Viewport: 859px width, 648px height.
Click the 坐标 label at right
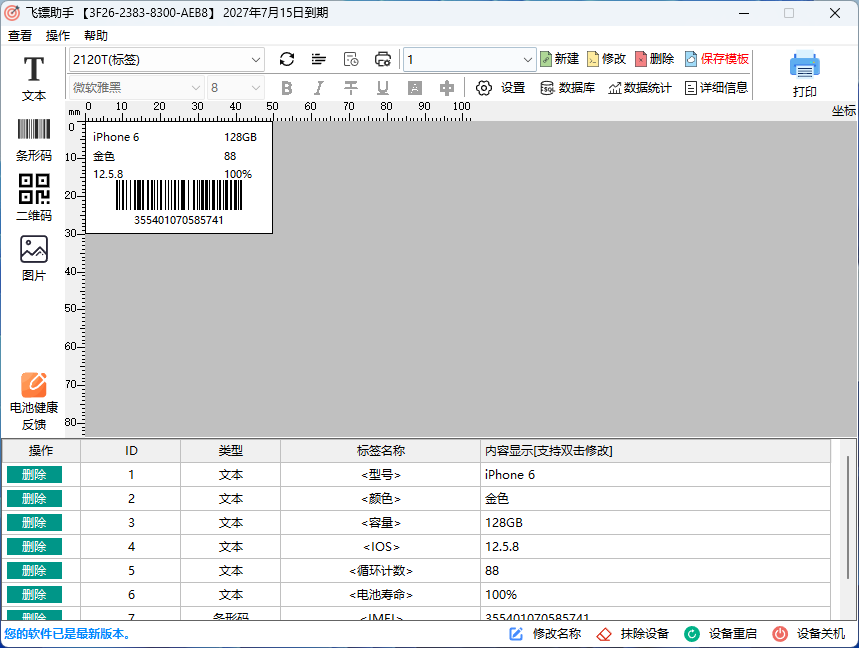[x=844, y=111]
